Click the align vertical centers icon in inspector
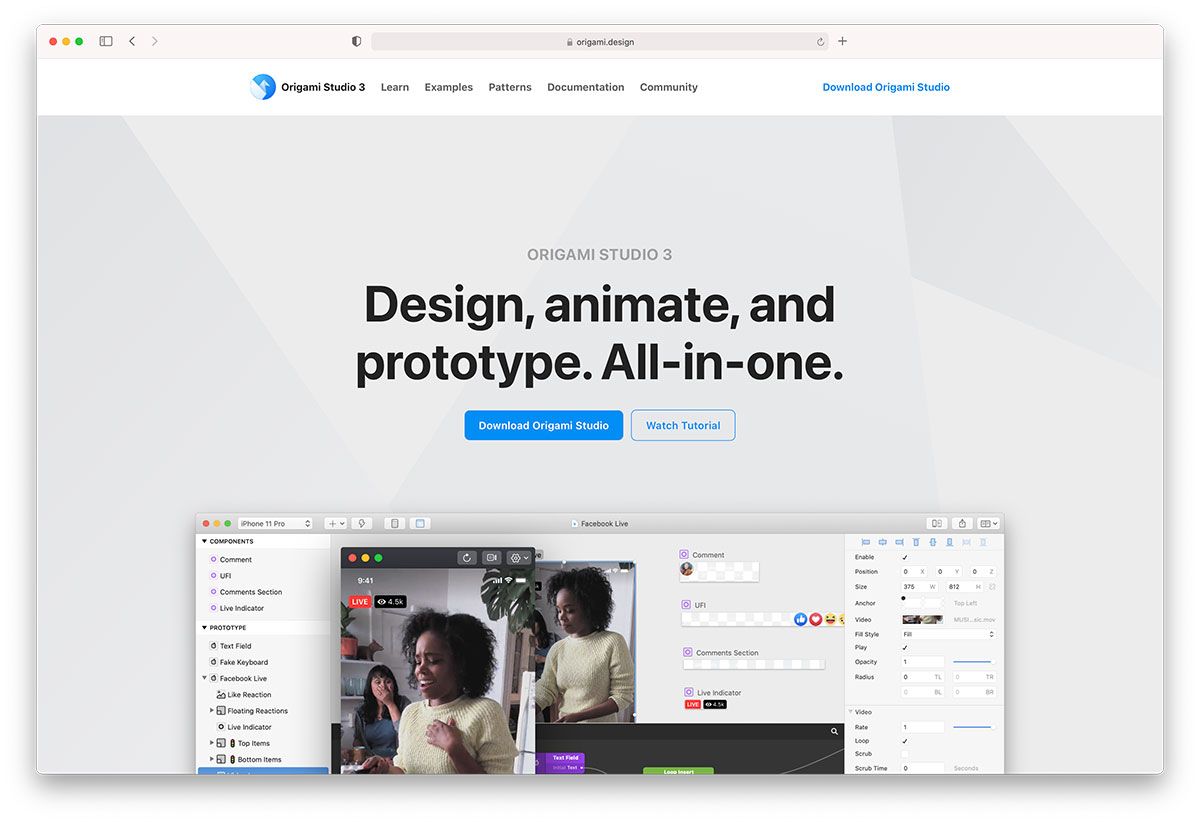Viewport: 1200px width, 822px height. point(932,542)
